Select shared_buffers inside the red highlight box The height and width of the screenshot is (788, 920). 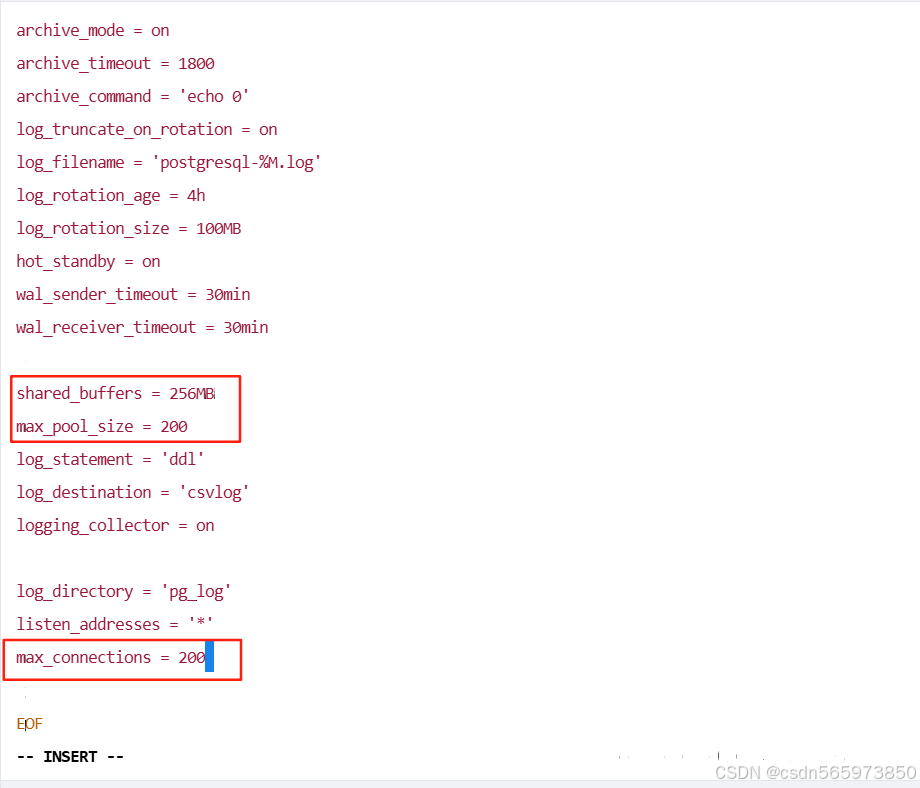click(x=78, y=393)
